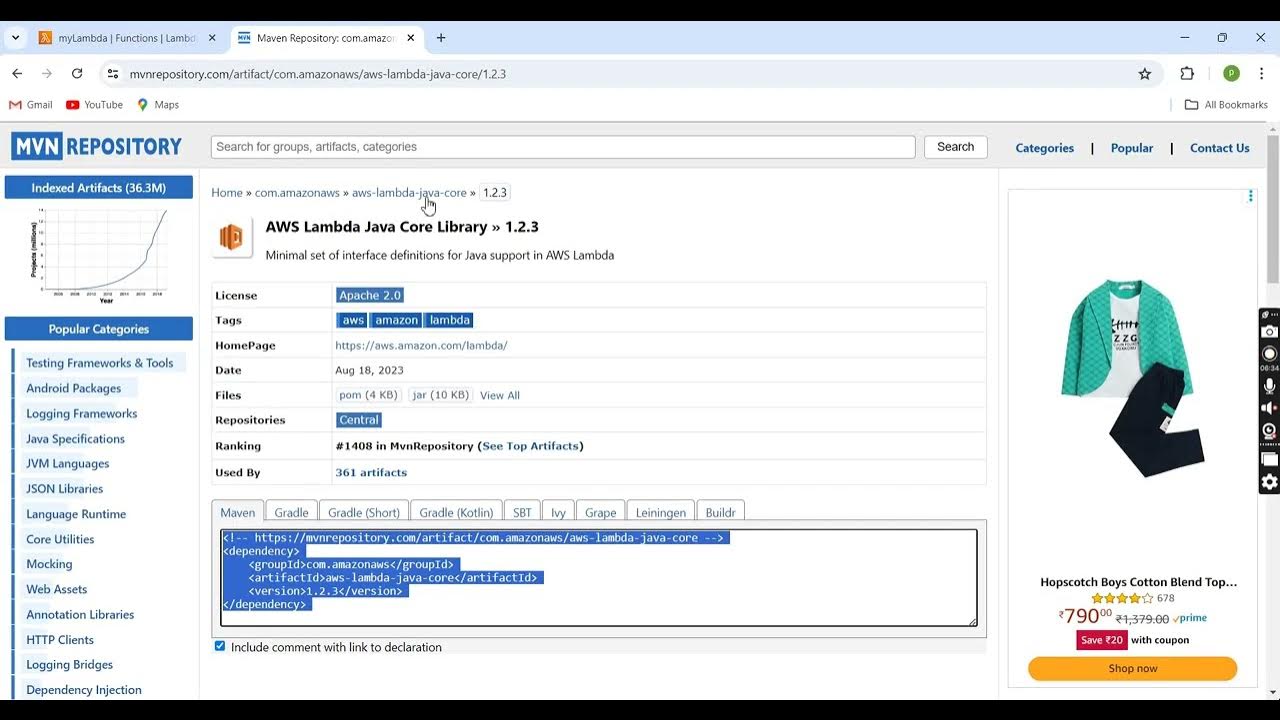Go to Home breadcrumb

point(227,192)
